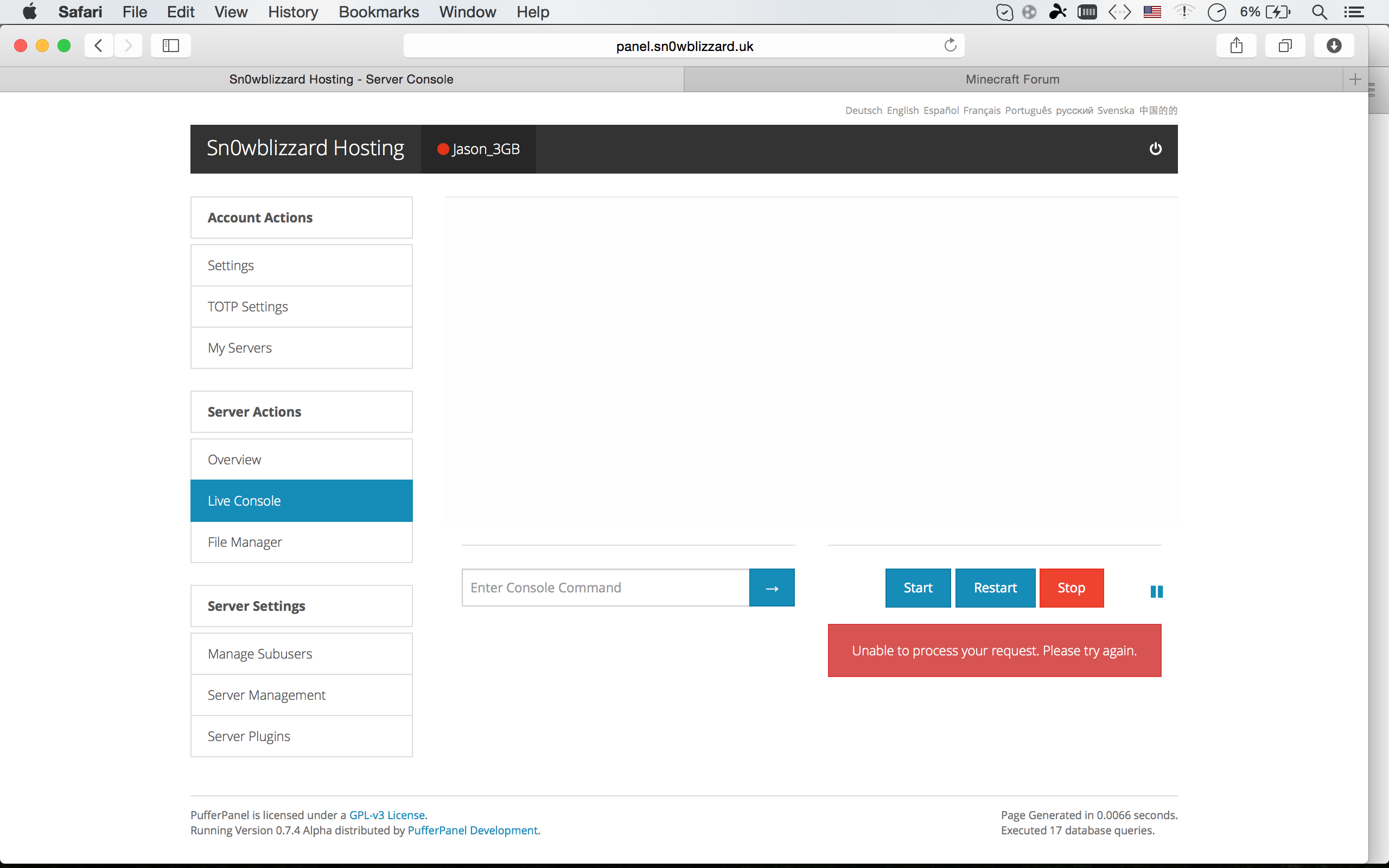Select the Jason_3GB server status item
Viewport: 1389px width, 868px height.
point(478,149)
